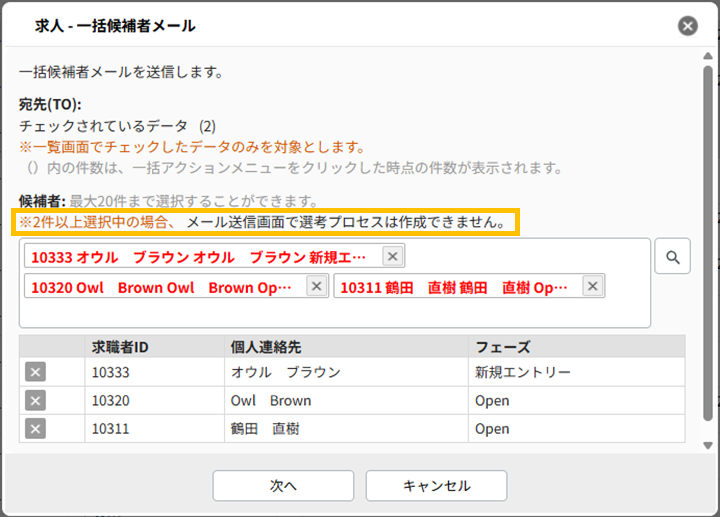Delete table row for job seeker 10320
Image resolution: width=720 pixels, height=517 pixels.
point(35,401)
